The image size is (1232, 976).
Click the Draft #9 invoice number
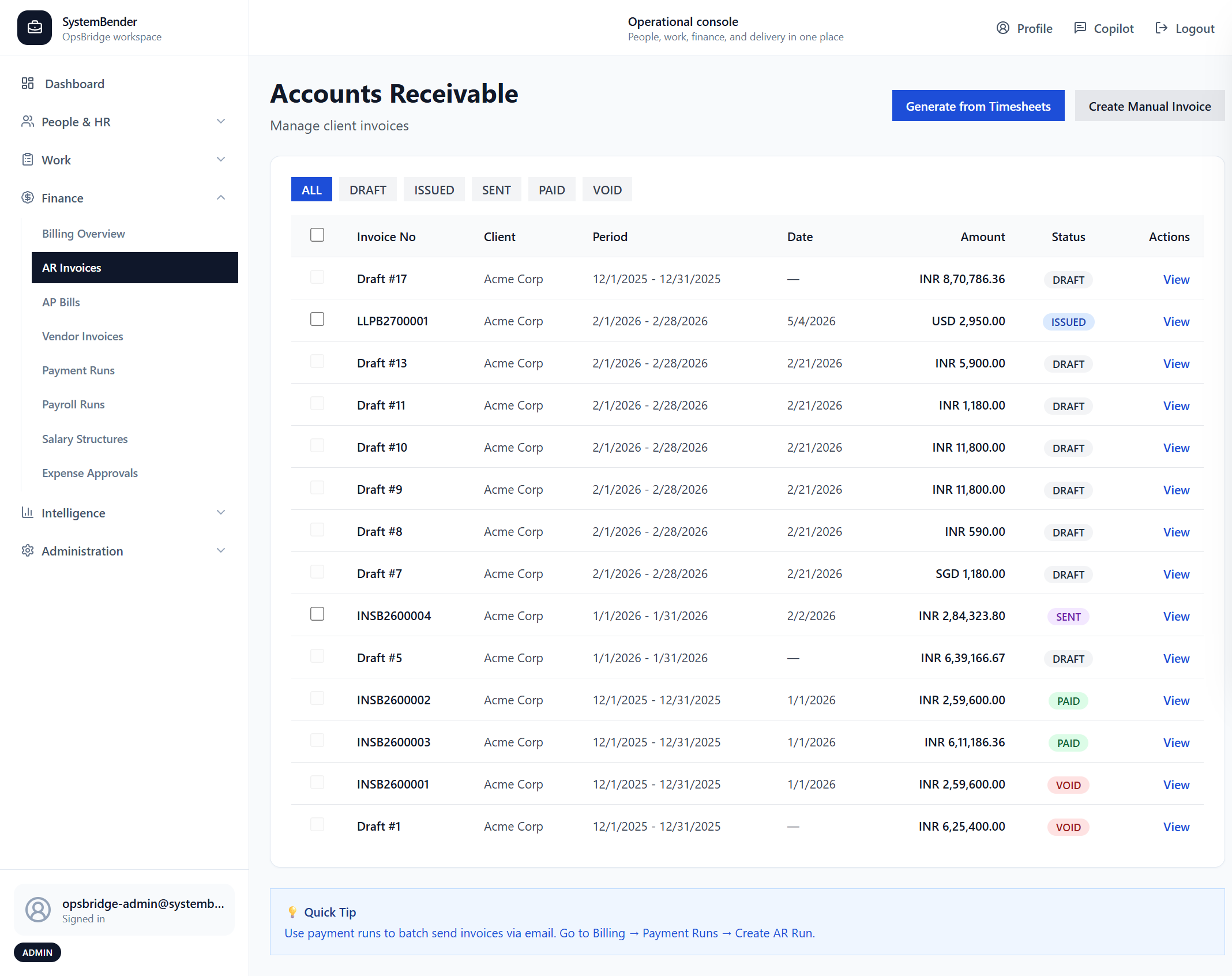[x=380, y=489]
